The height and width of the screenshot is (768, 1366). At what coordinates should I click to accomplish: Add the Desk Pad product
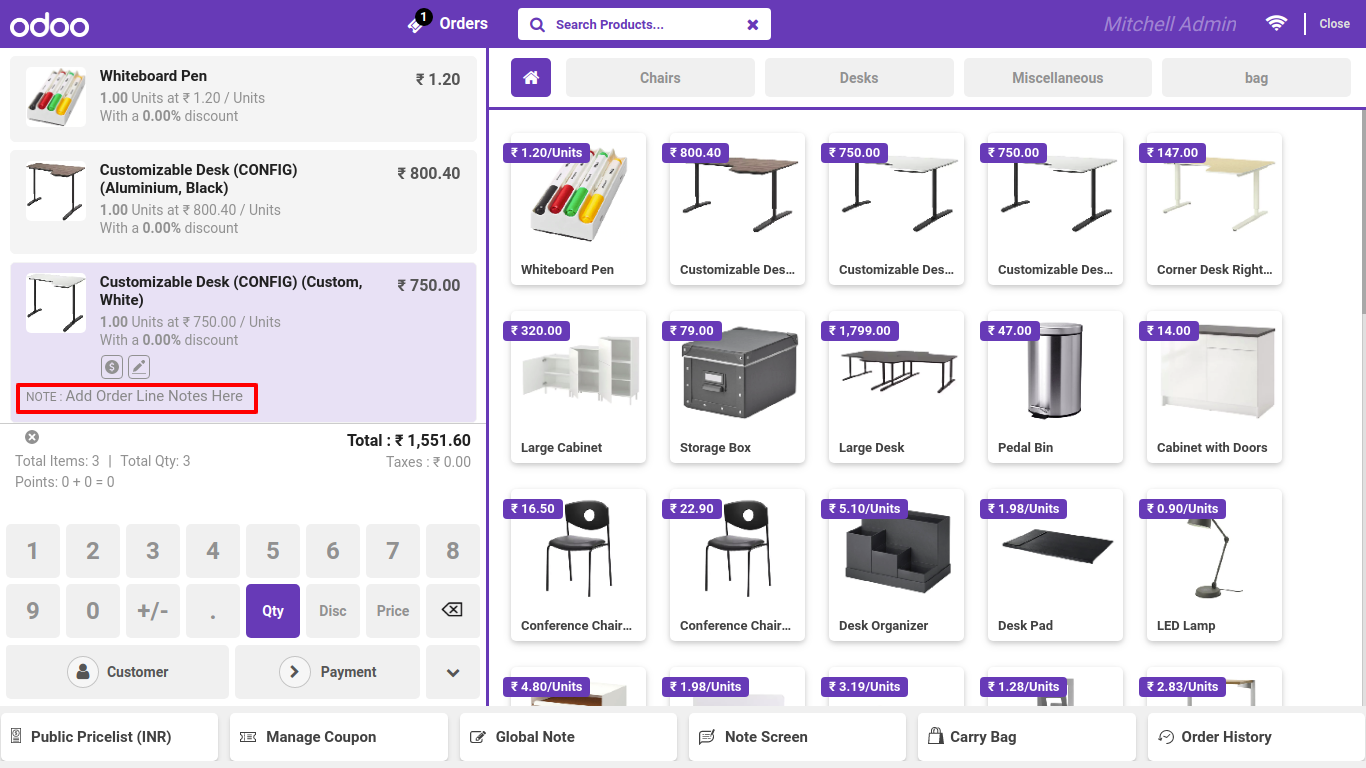coord(1055,565)
